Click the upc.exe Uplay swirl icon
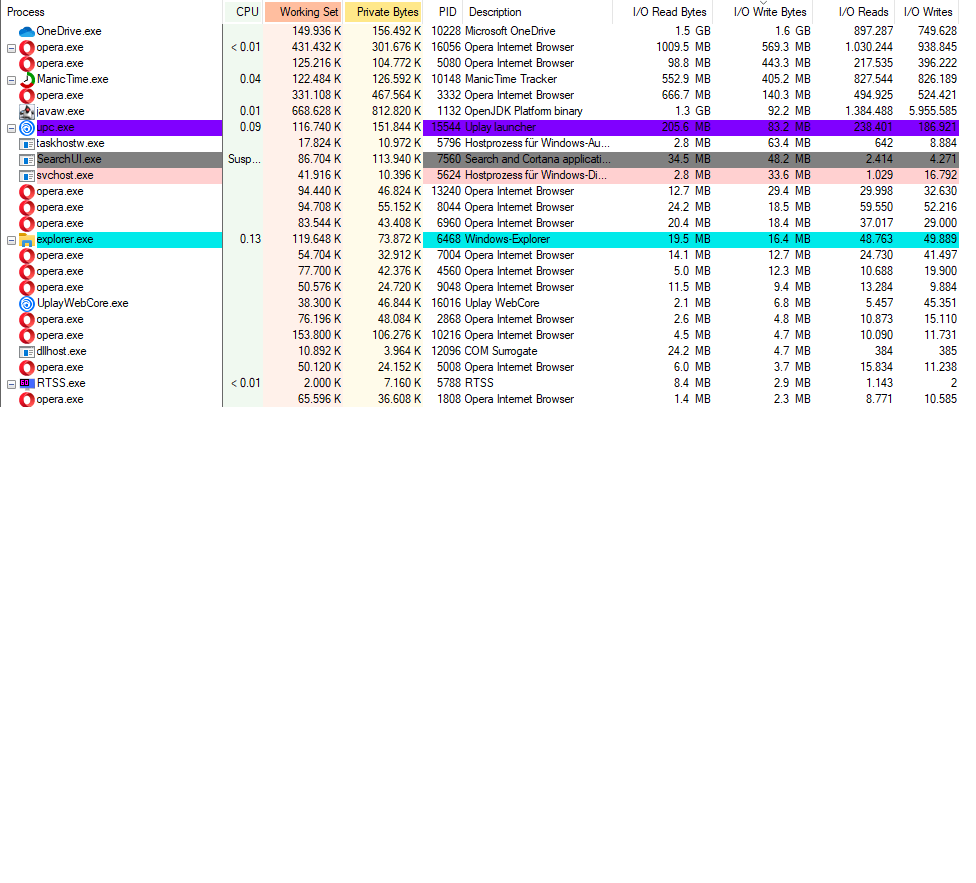Screen dimensions: 976x883 click(x=27, y=128)
